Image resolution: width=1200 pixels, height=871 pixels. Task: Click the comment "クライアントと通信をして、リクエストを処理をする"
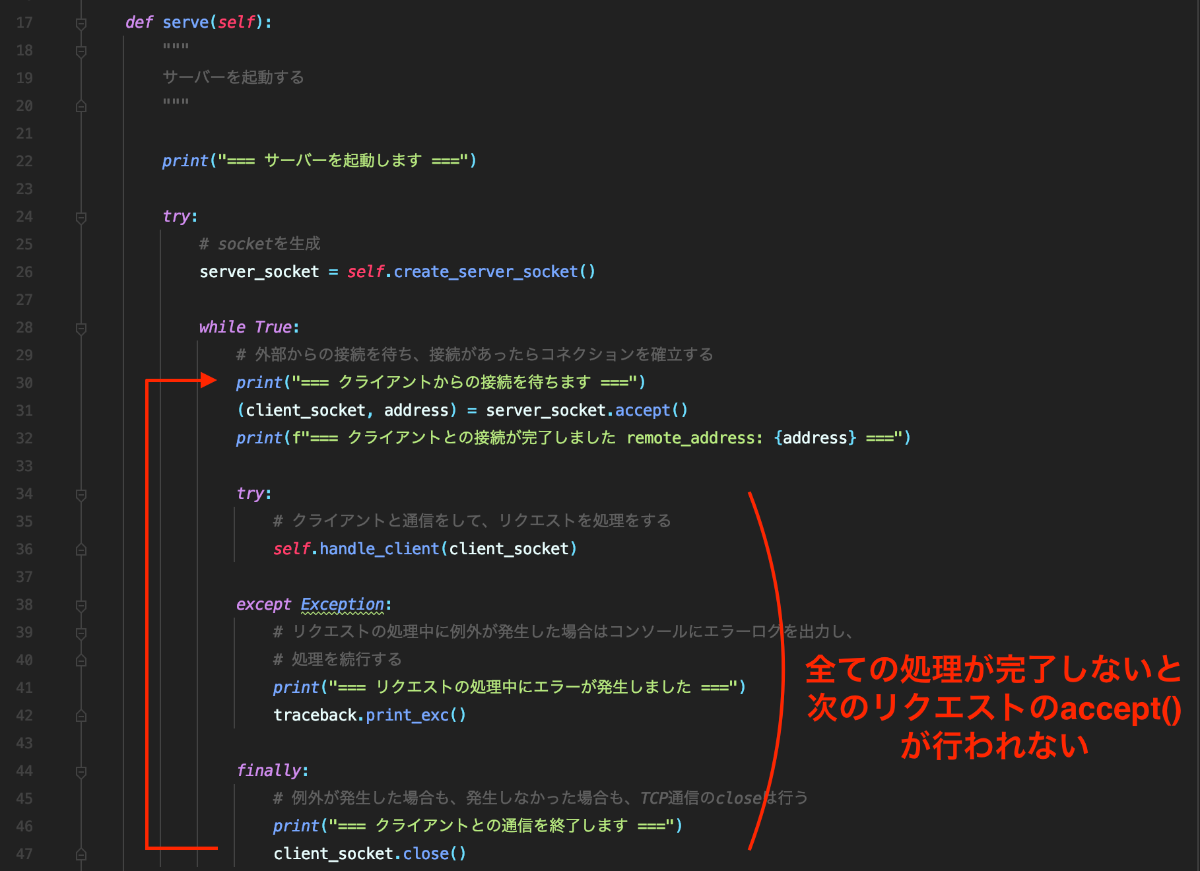coord(472,521)
